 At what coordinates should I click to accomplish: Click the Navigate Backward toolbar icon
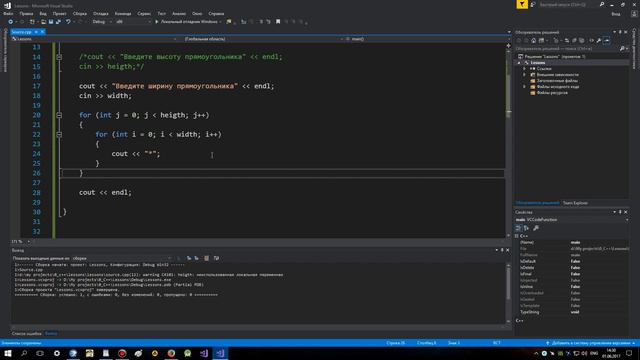click(x=11, y=22)
